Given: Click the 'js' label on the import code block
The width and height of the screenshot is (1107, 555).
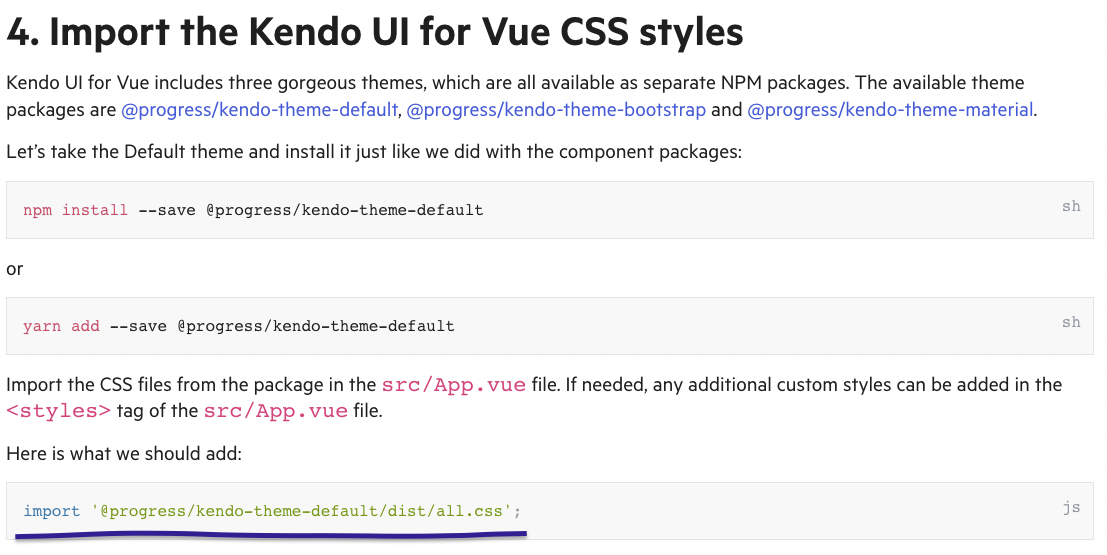Looking at the screenshot, I should (x=1071, y=507).
